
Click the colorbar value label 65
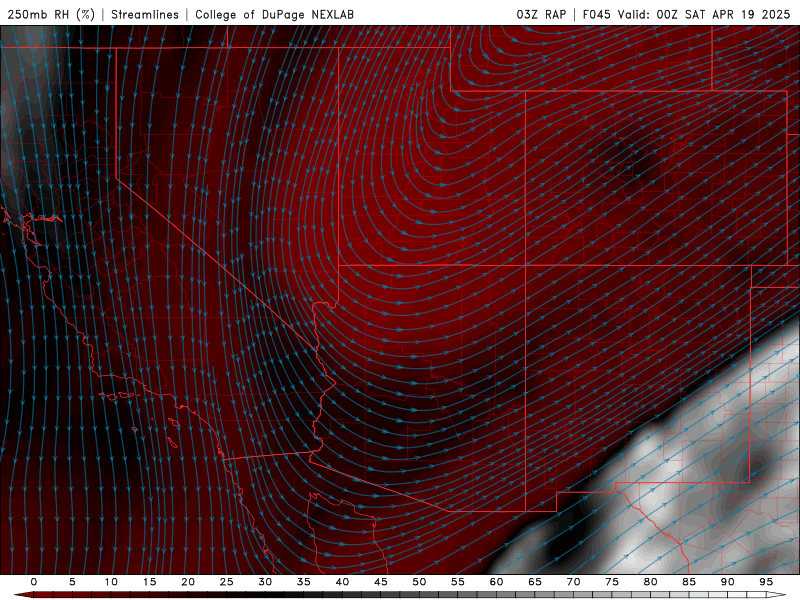pos(535,582)
